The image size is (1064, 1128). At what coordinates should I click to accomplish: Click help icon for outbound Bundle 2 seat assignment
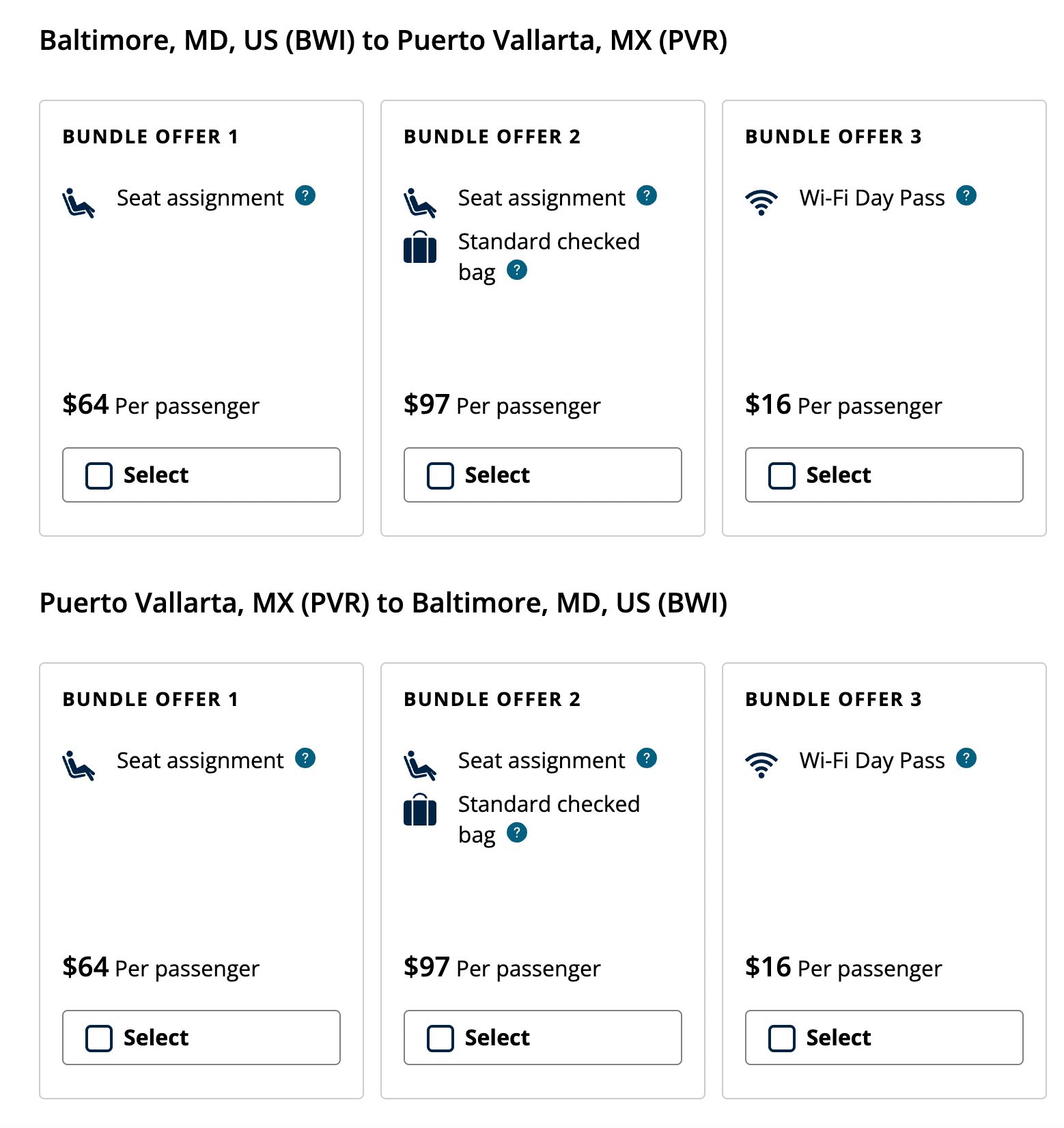point(647,196)
